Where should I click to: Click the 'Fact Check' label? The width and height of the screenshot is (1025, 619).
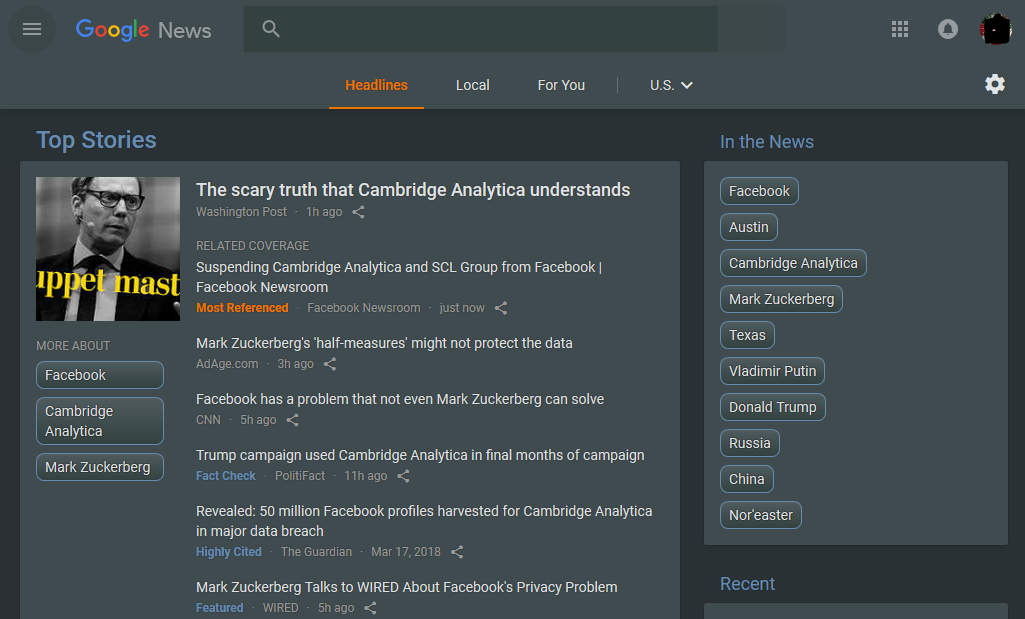tap(226, 477)
